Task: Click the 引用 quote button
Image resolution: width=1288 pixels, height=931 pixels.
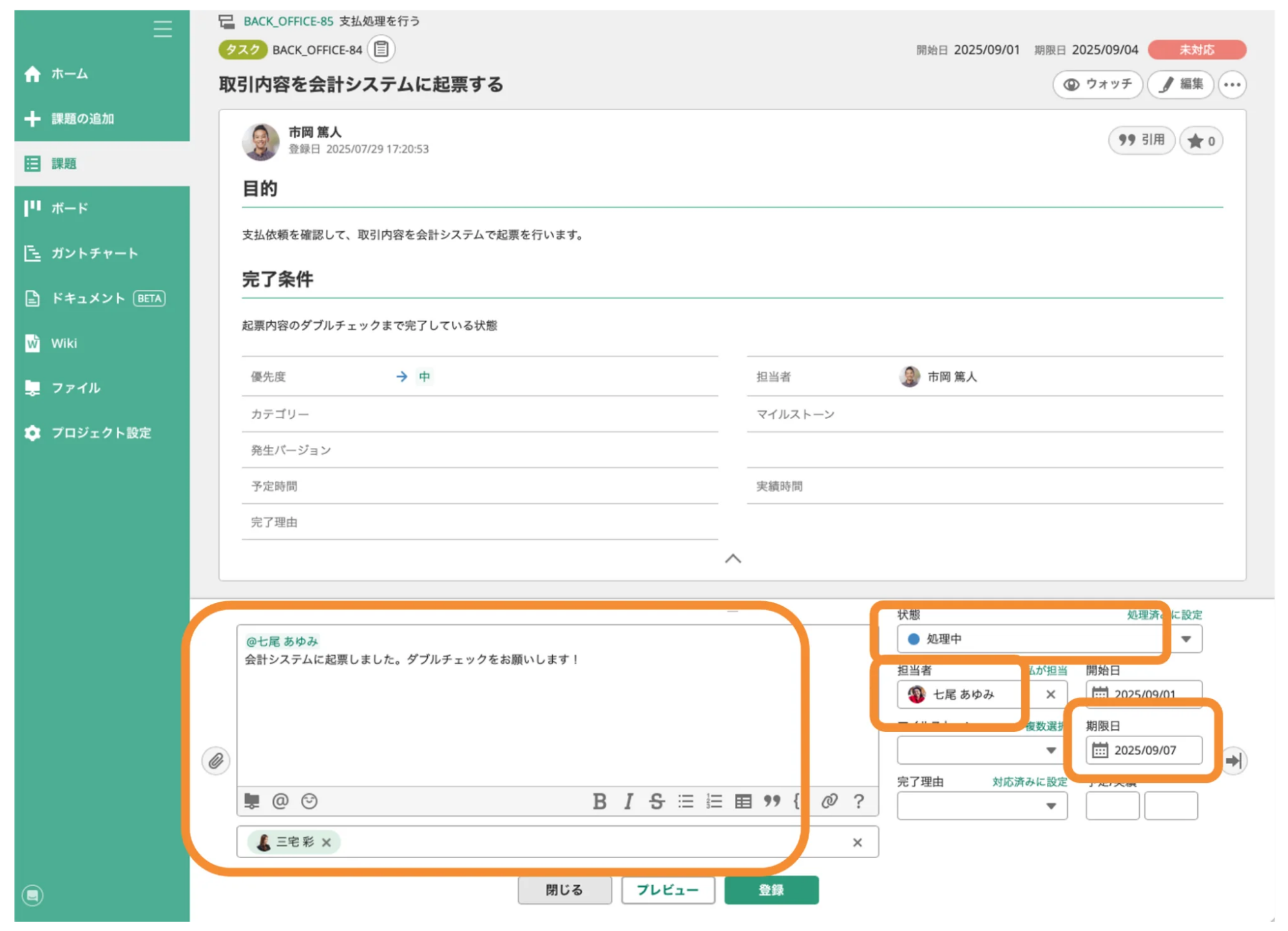Action: point(1141,140)
